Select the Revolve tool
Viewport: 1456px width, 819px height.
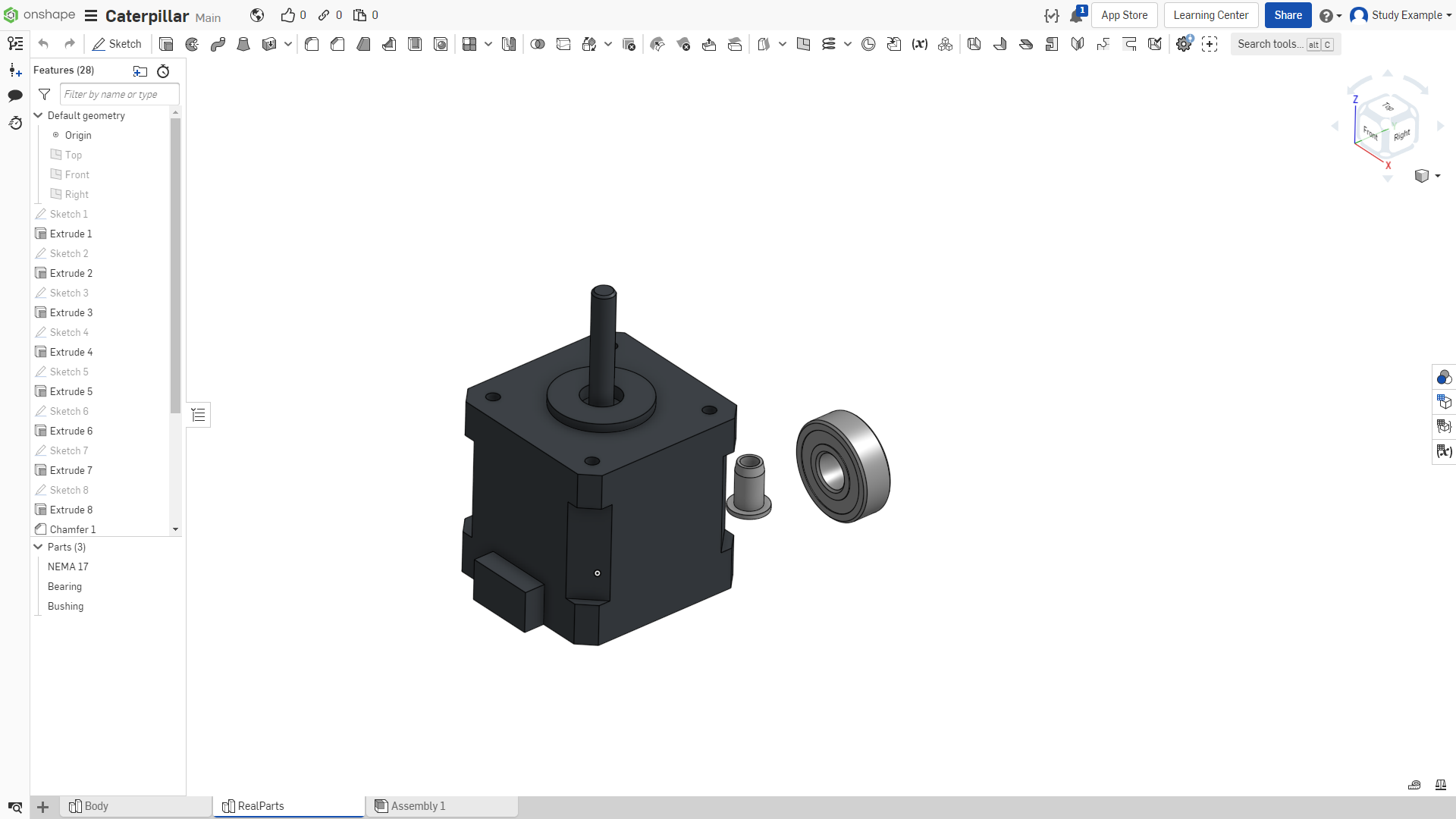[x=192, y=44]
